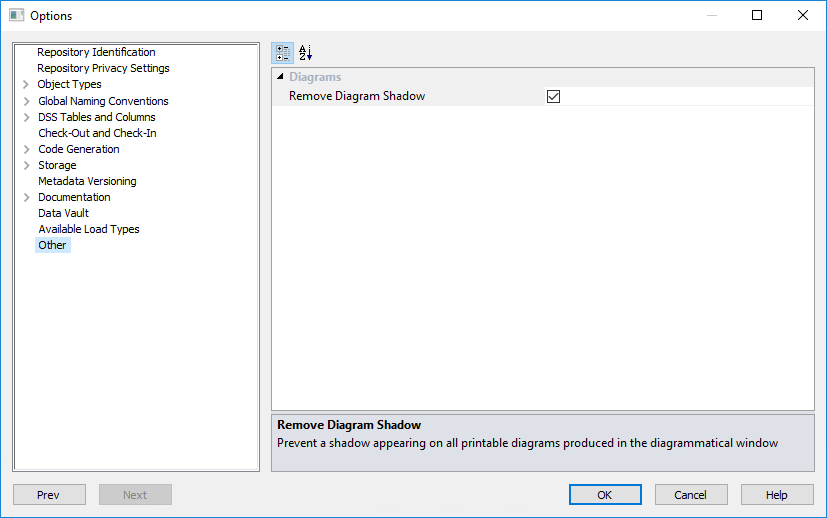Viewport: 827px width, 518px height.
Task: Click the Options window app icon
Action: (16, 16)
